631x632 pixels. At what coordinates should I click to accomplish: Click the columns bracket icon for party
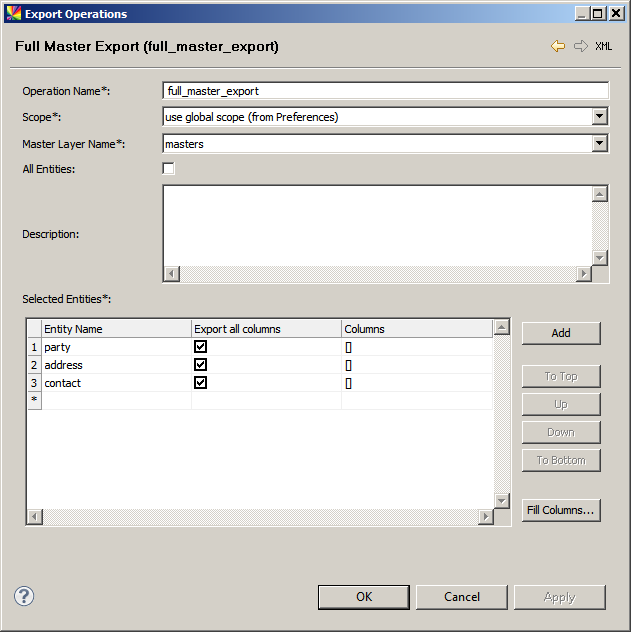[x=349, y=347]
